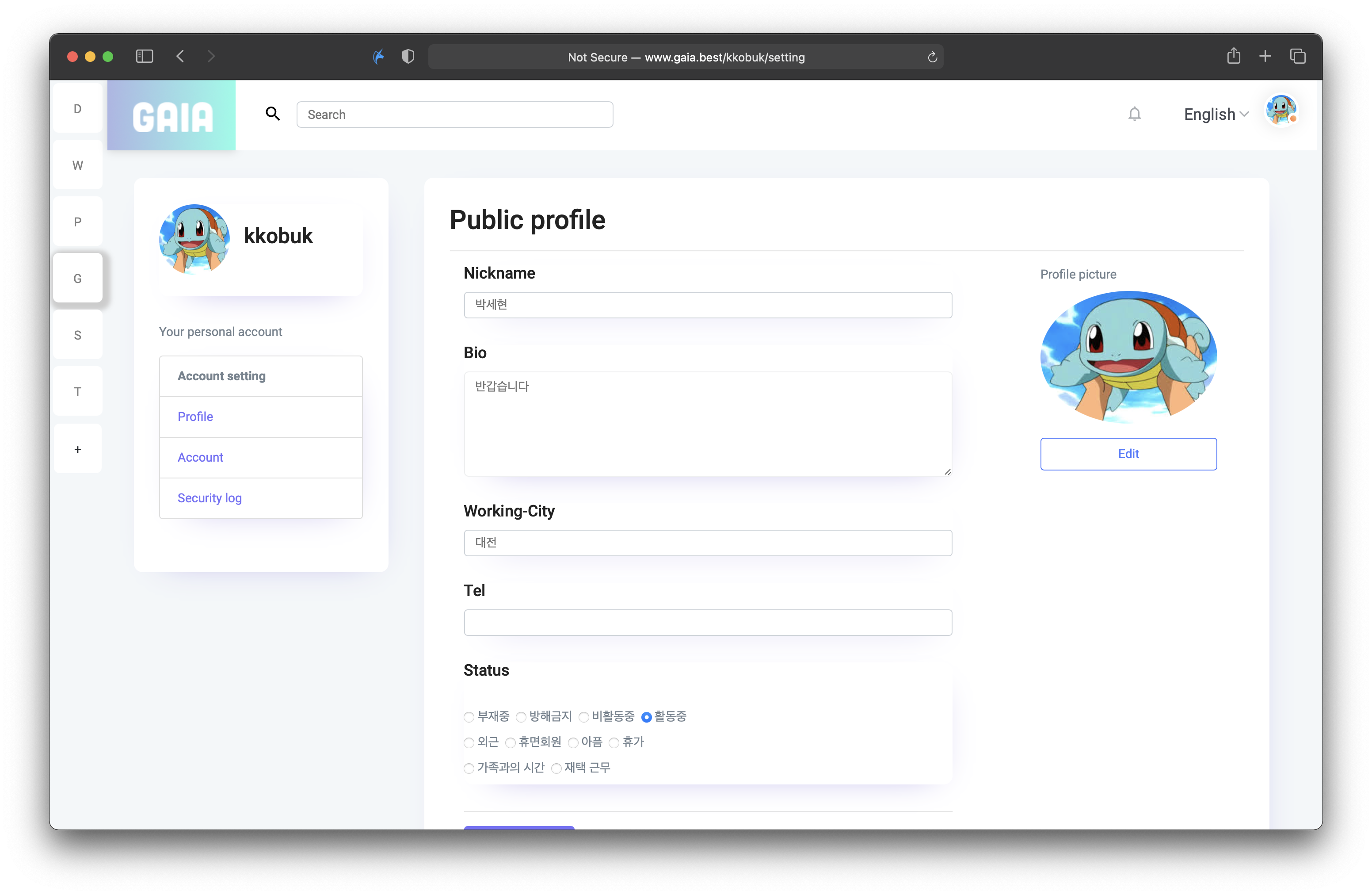Click the privacy shield icon
1372x895 pixels.
[x=408, y=57]
